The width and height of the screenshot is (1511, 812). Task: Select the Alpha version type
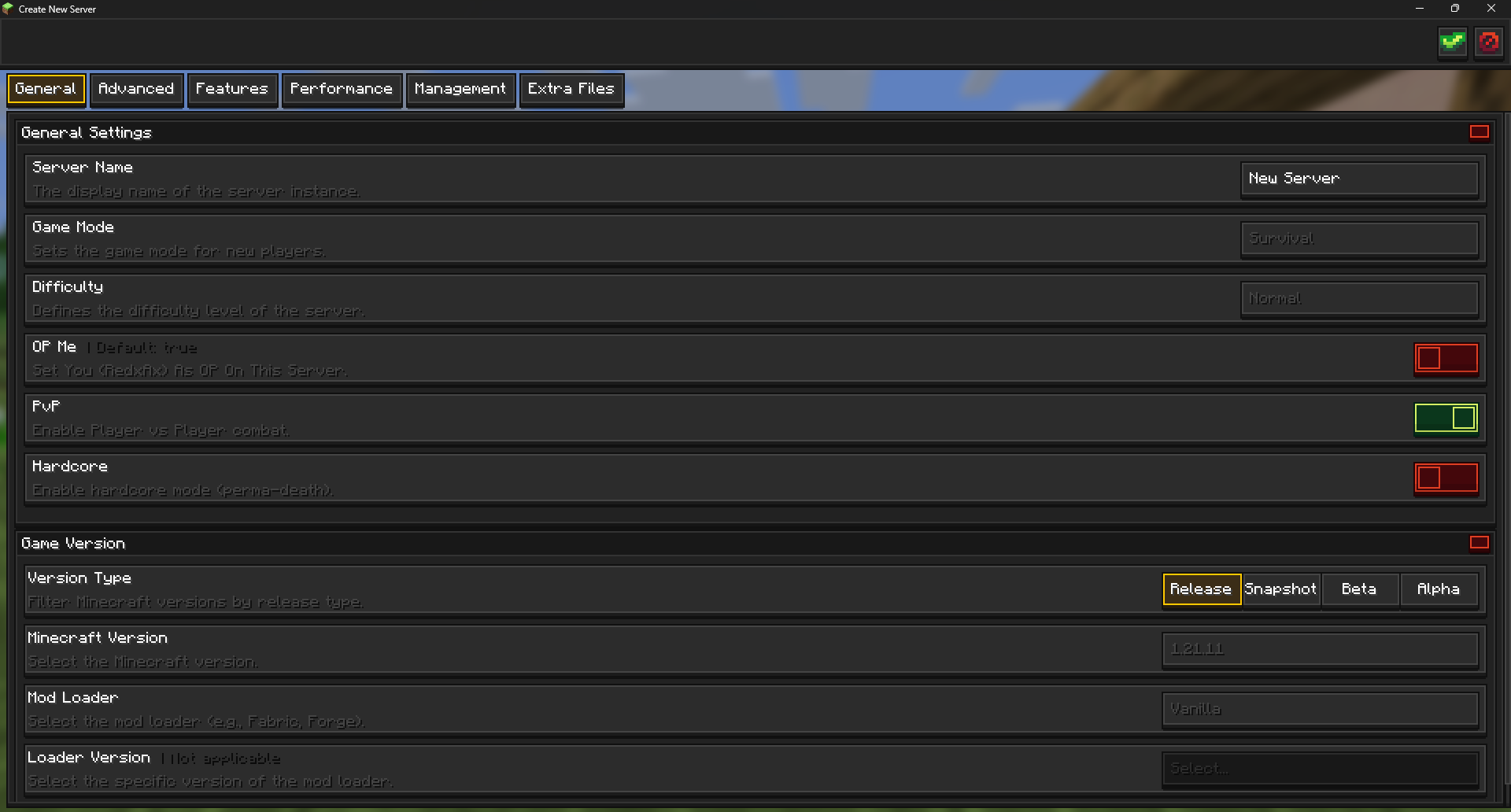click(1439, 589)
